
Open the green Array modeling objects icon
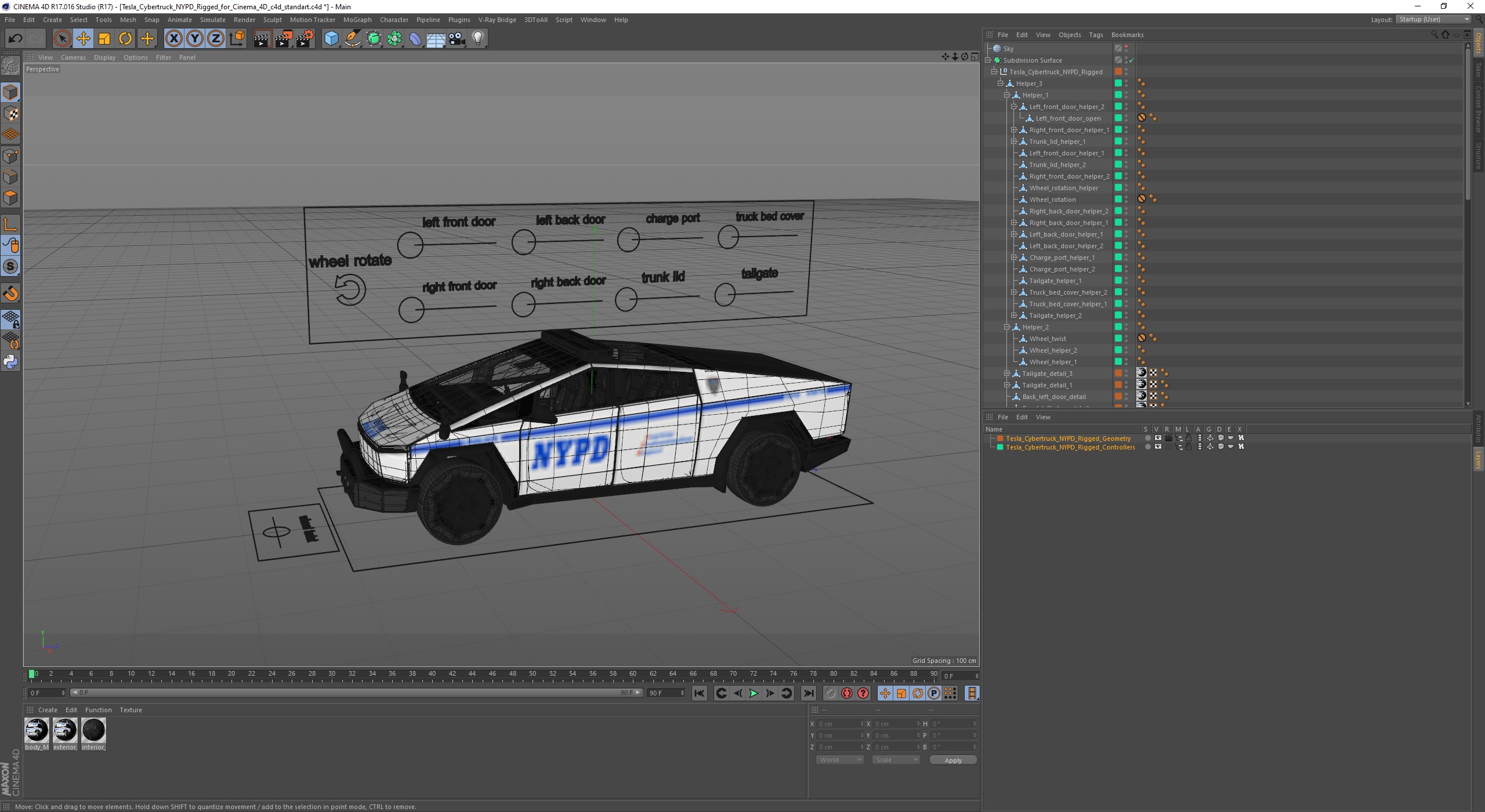coord(394,39)
